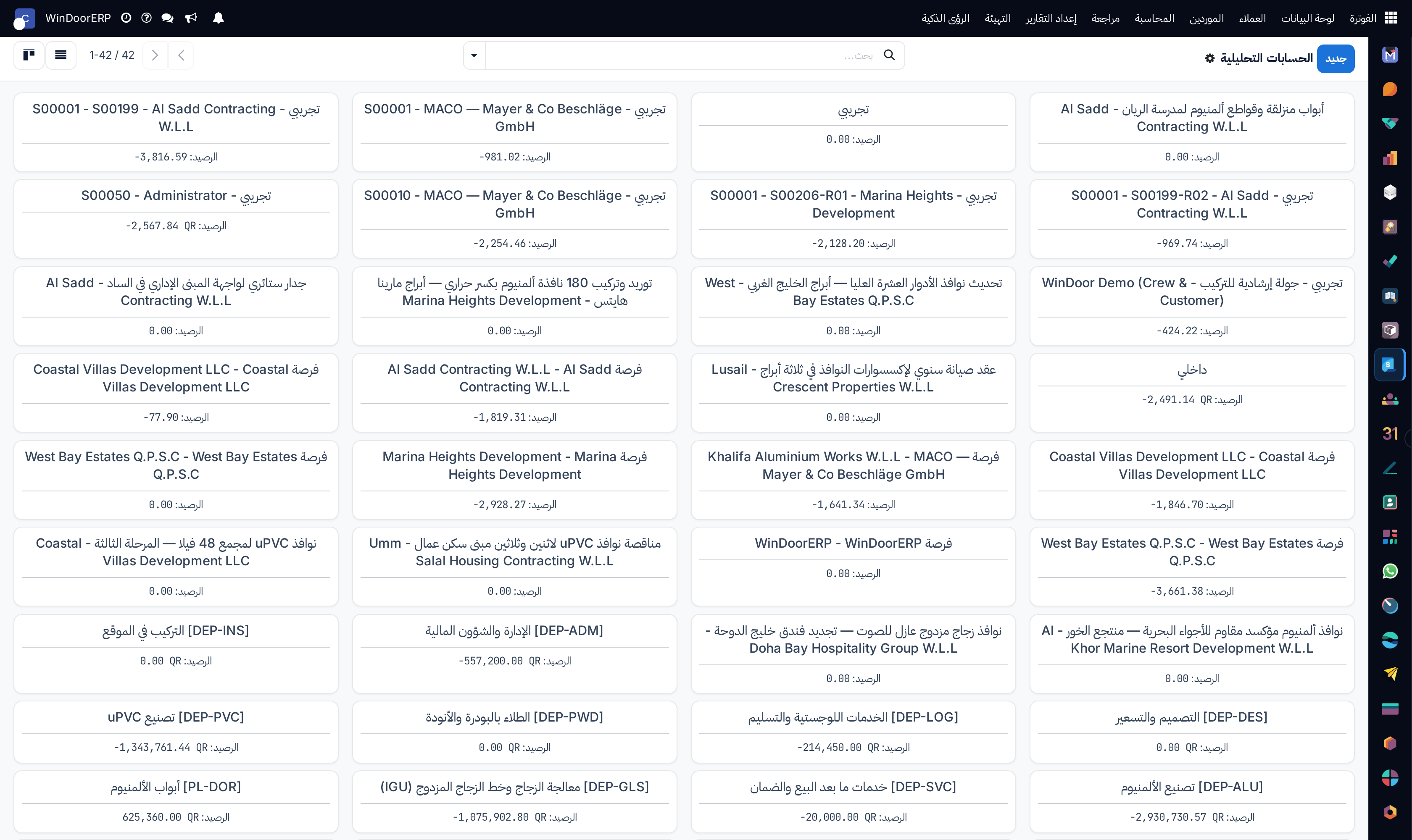Screen dimensions: 1412x840
Task: Focus the بحث search input field
Action: point(680,55)
